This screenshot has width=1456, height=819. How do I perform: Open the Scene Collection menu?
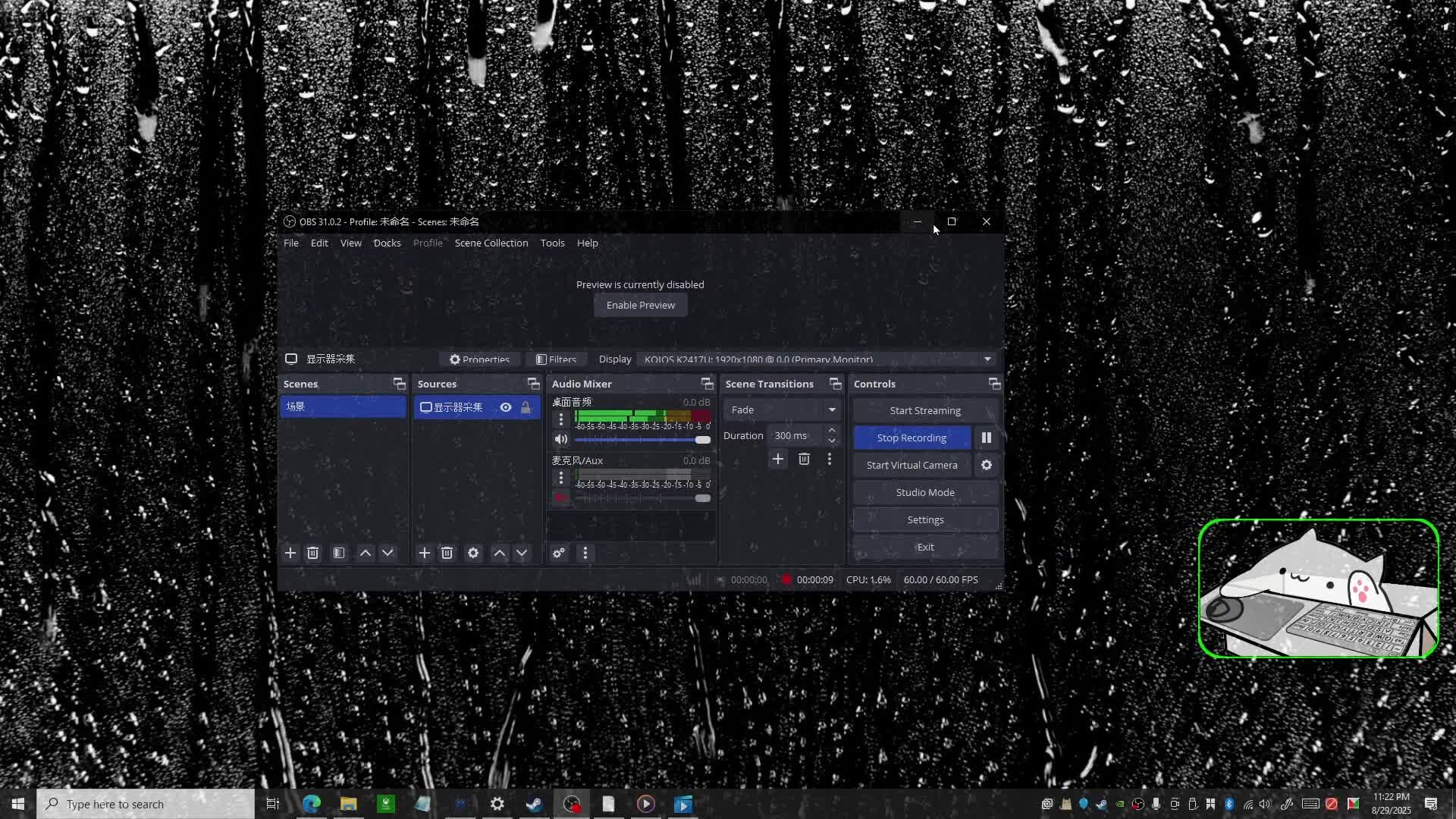click(491, 243)
